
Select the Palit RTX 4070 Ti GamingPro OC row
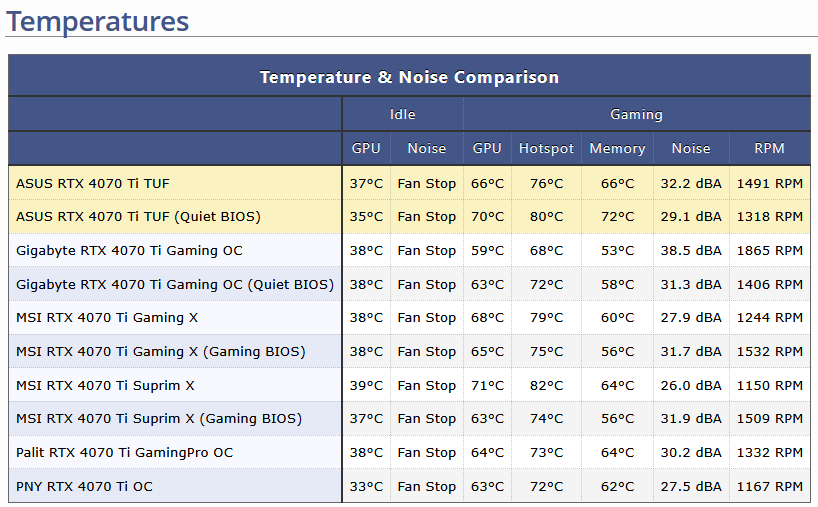124,452
